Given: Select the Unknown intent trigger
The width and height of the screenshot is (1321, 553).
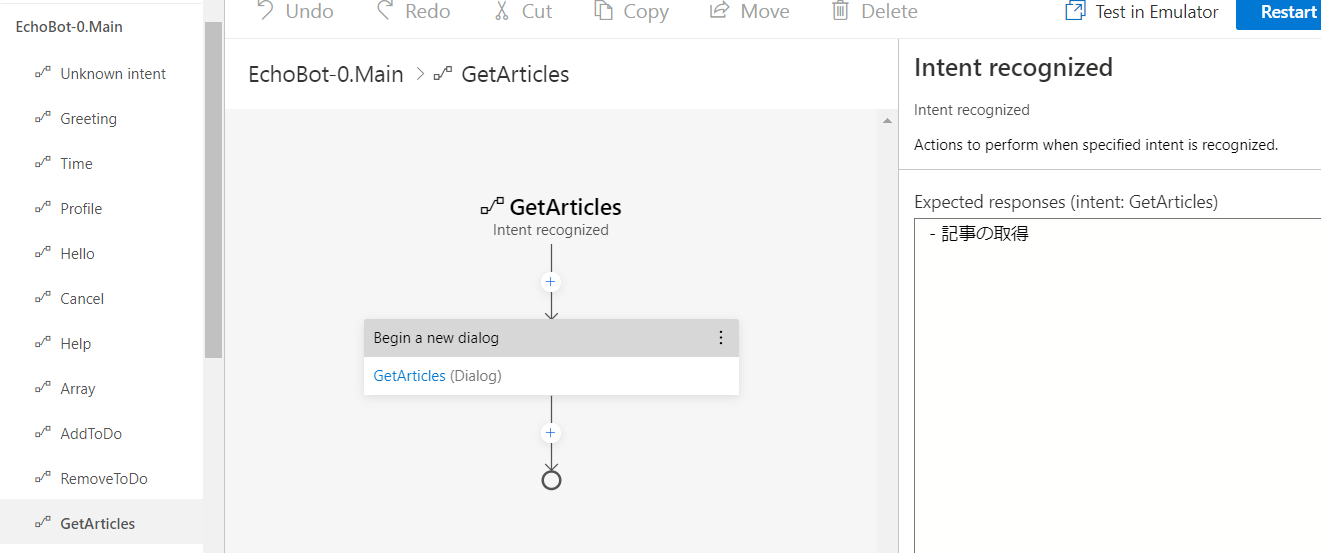Looking at the screenshot, I should tap(113, 74).
